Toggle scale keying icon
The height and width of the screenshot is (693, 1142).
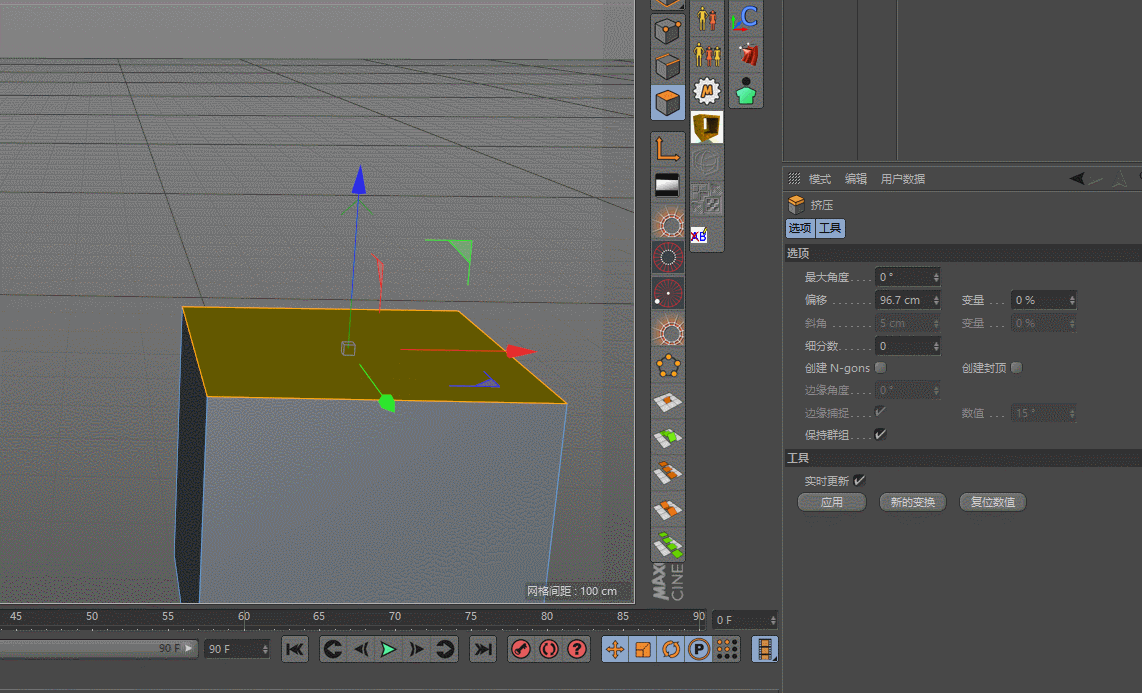point(643,649)
